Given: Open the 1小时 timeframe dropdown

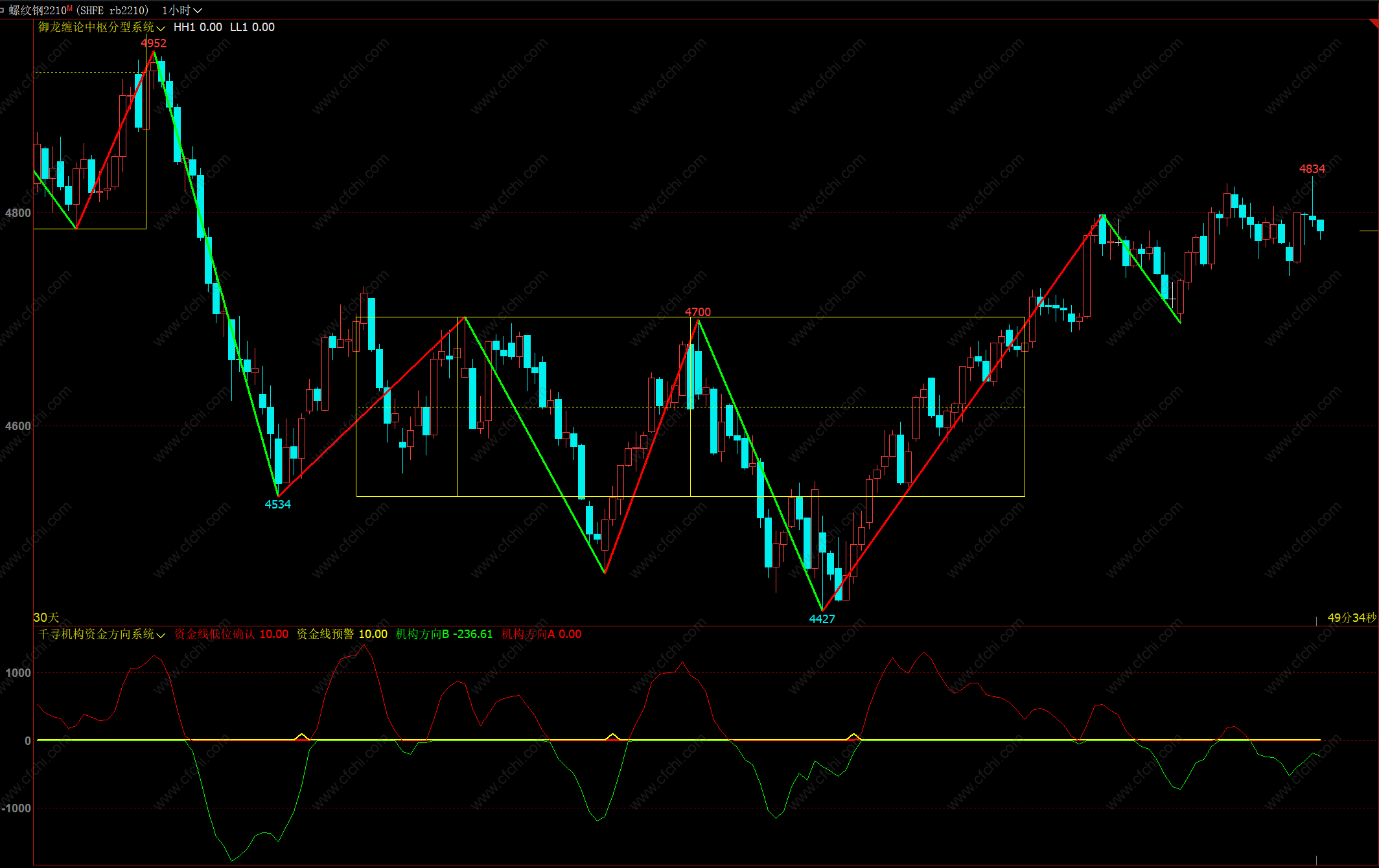Looking at the screenshot, I should (x=182, y=10).
